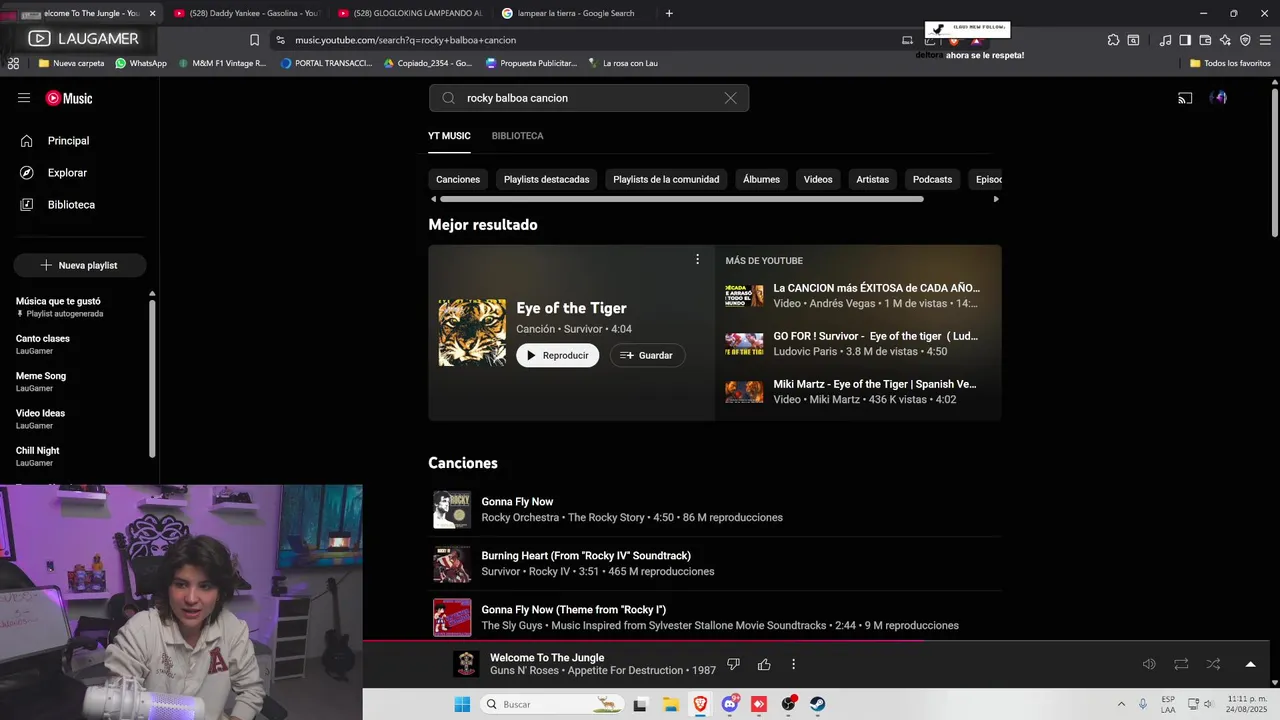Click the horizontal chips scrollbar
Viewport: 1280px width, 720px height.
tap(681, 199)
